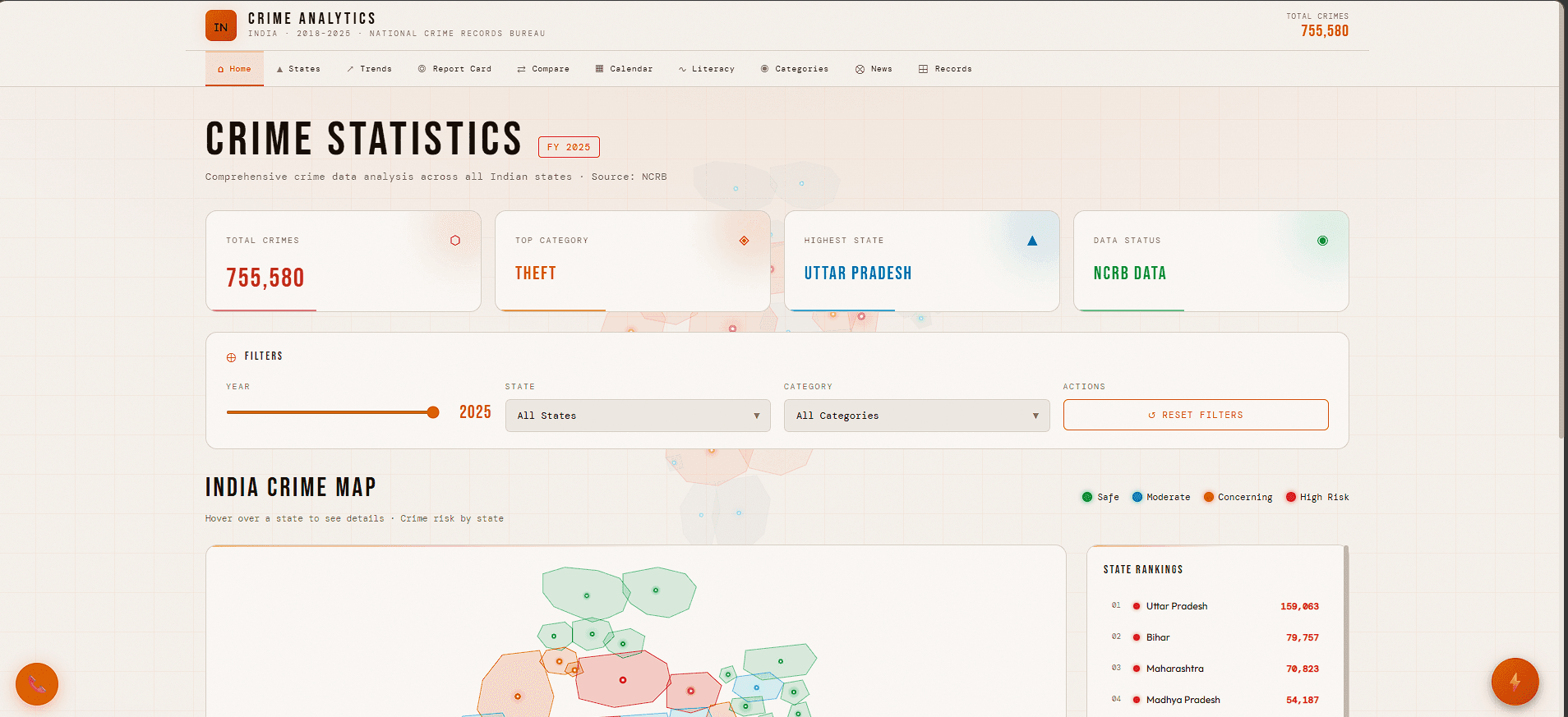Click the page vertical scrollbar

coord(1562,222)
